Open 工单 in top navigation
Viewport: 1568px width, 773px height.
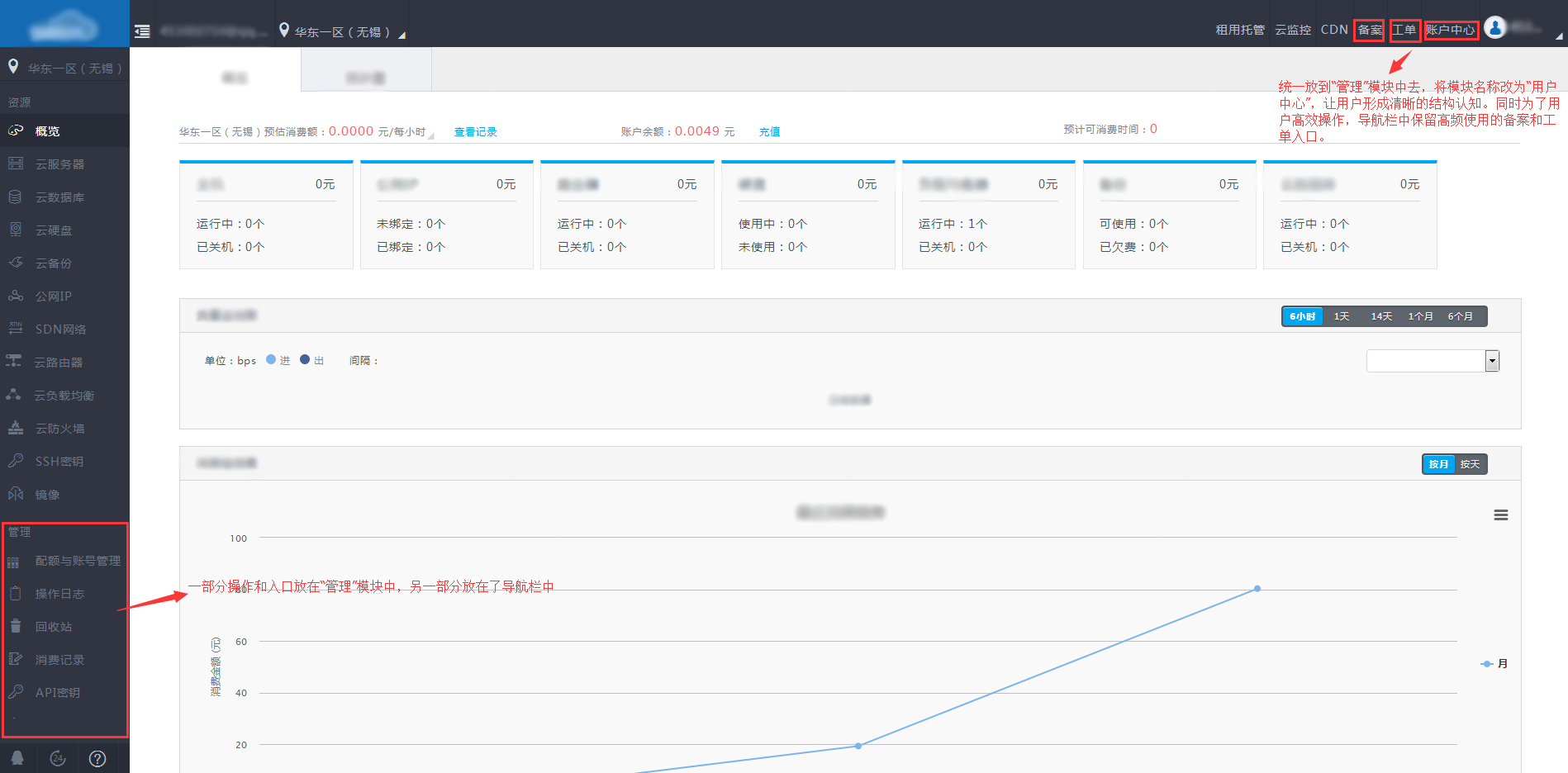coord(1404,30)
